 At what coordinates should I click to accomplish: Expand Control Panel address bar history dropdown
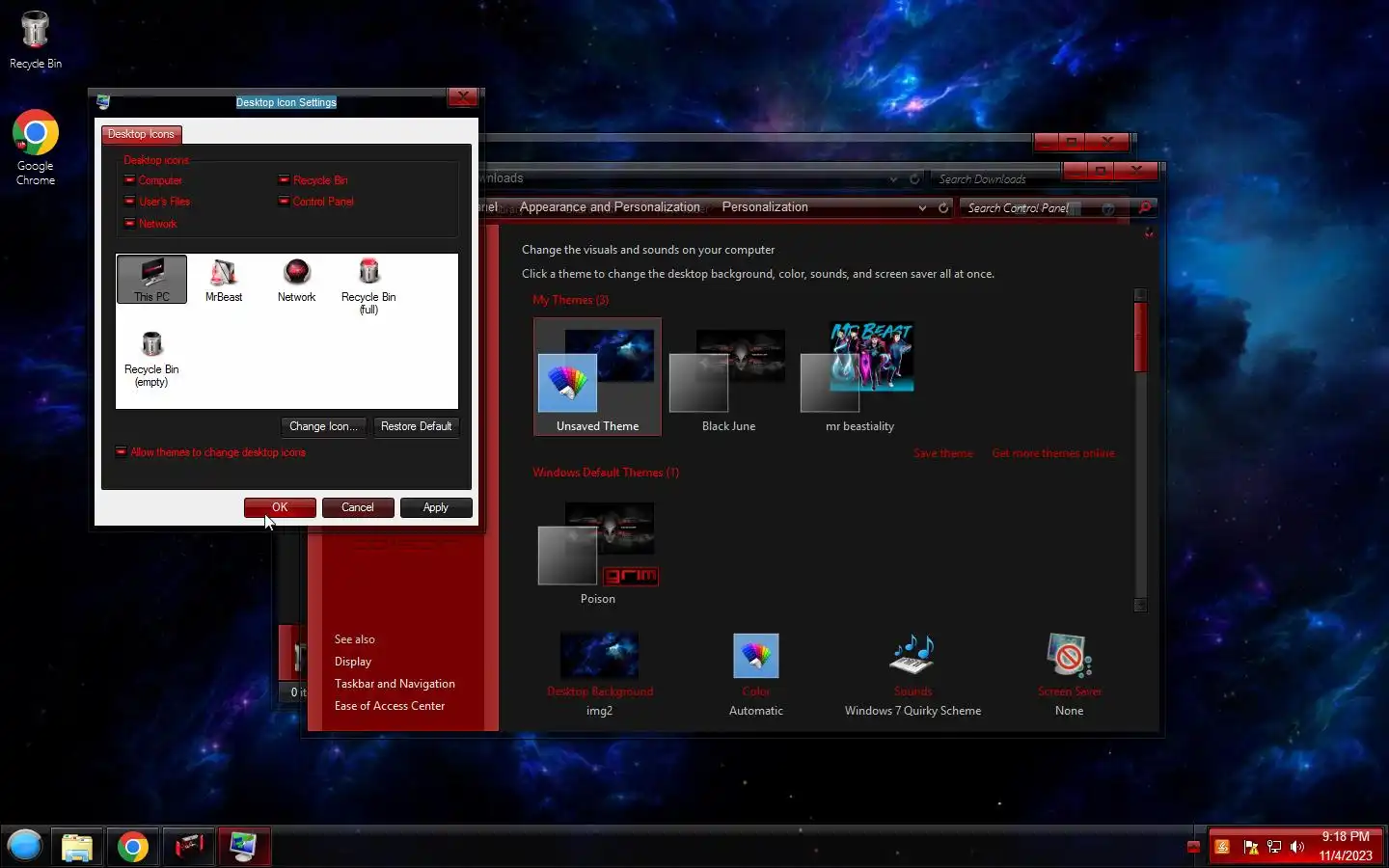click(922, 207)
